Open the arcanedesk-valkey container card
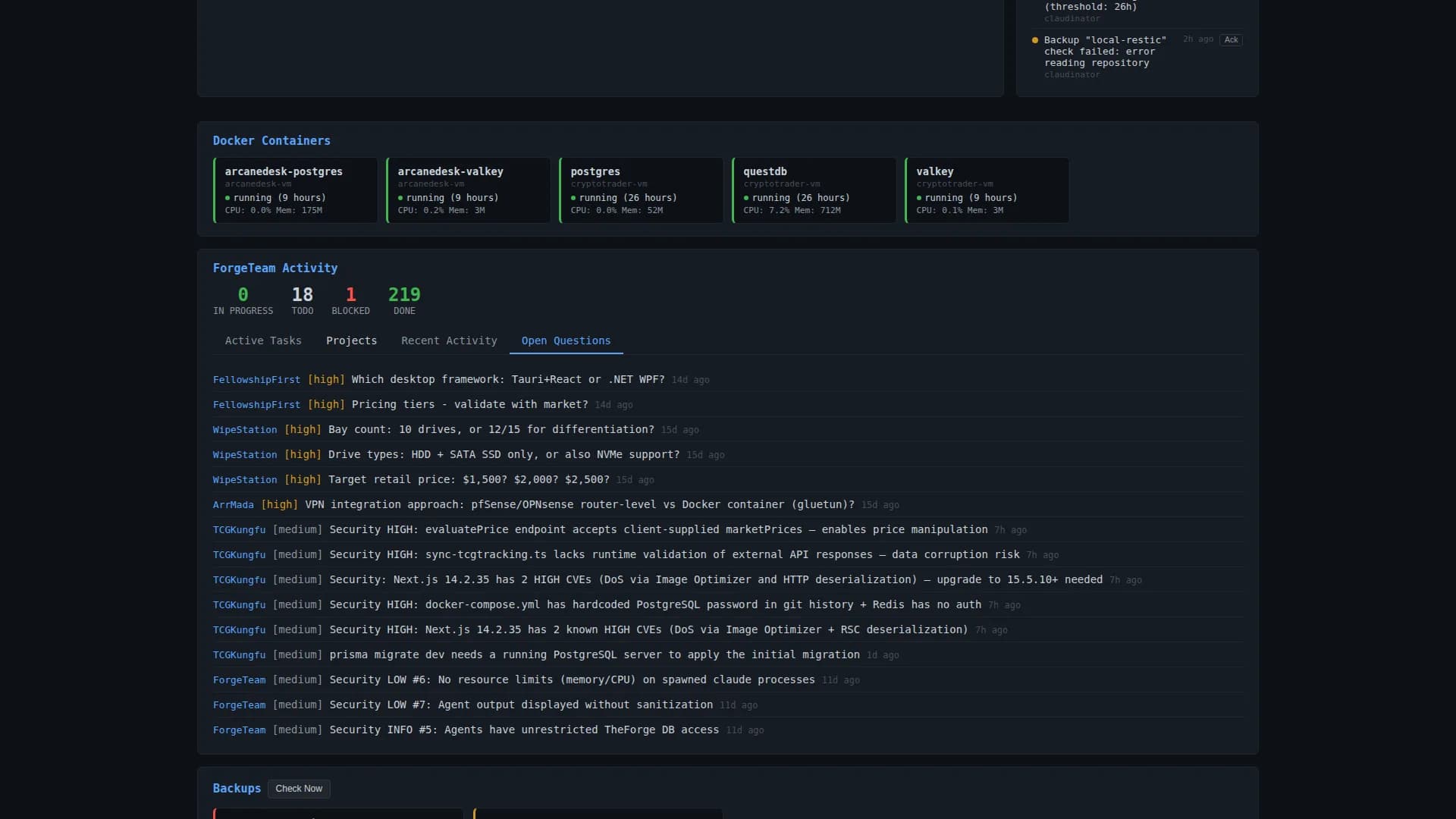 [469, 190]
